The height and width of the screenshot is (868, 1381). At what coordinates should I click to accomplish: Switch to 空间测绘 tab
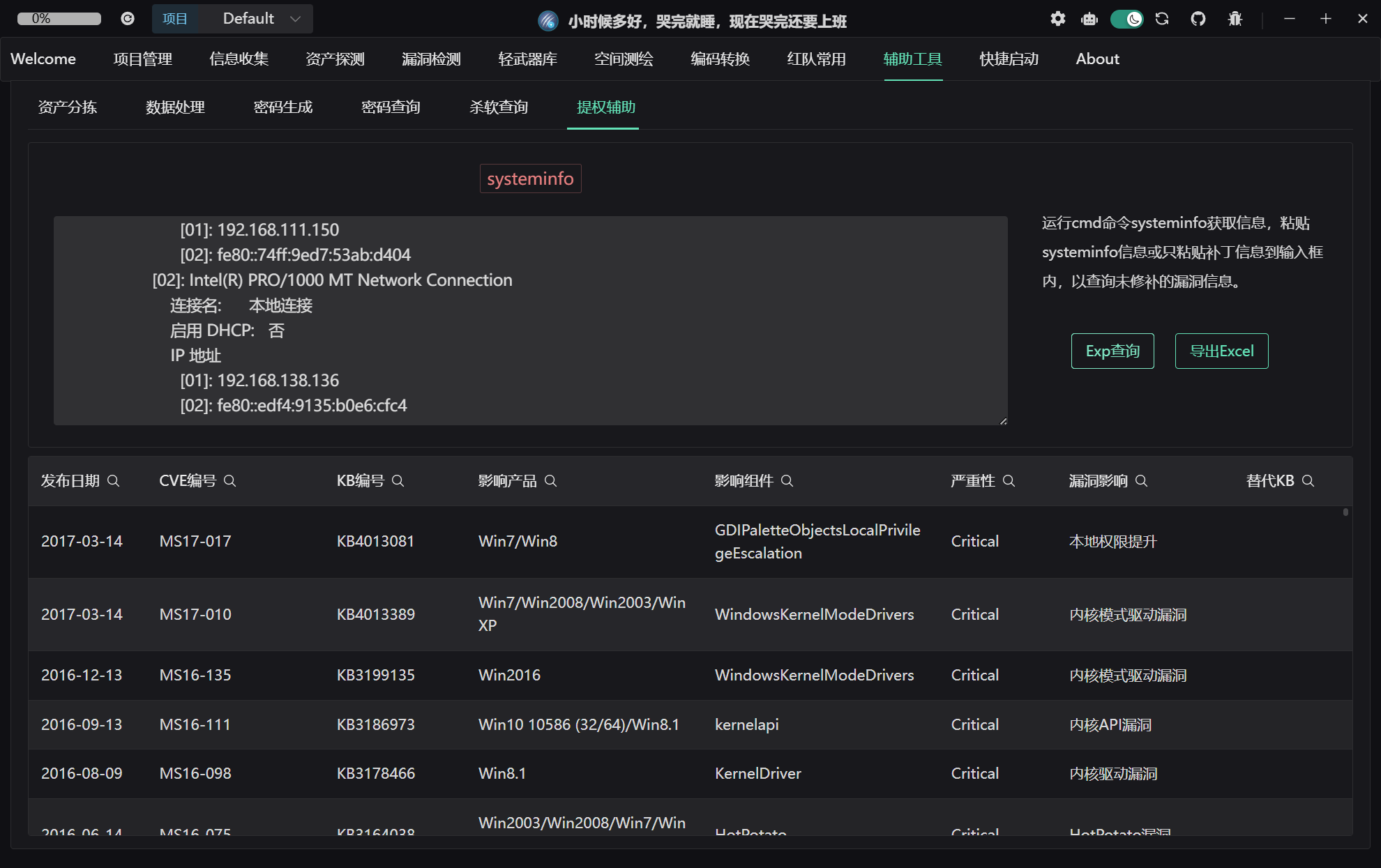pyautogui.click(x=624, y=59)
